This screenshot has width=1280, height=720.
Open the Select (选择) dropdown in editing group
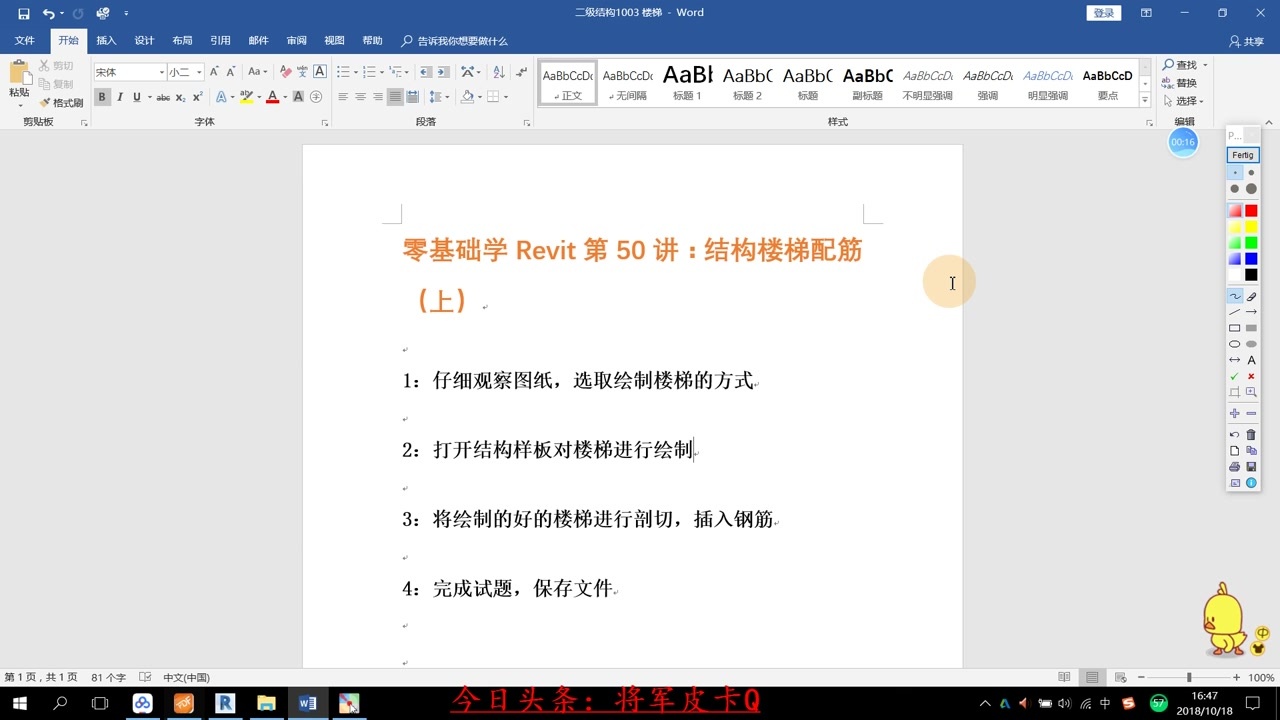coord(1185,101)
